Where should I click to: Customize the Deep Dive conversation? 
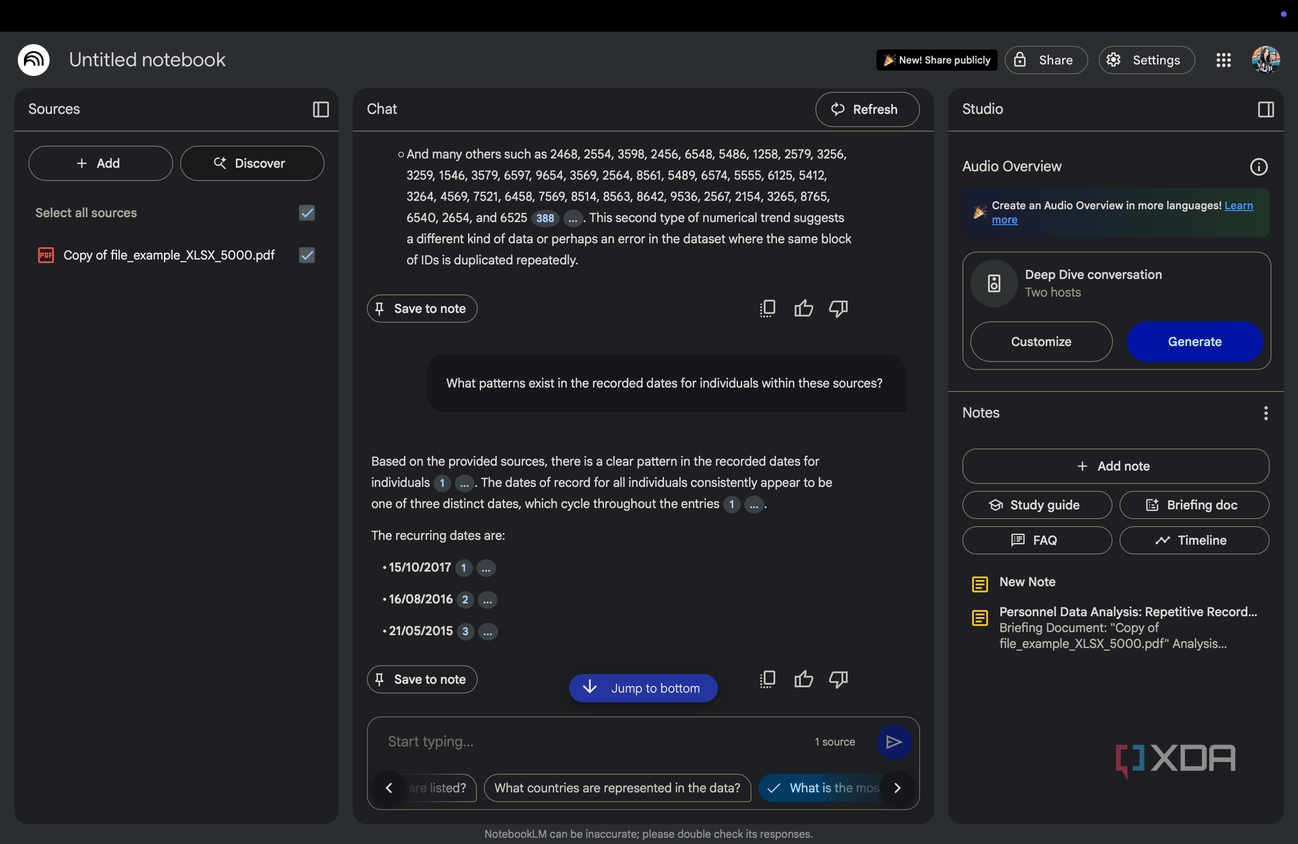pos(1041,341)
